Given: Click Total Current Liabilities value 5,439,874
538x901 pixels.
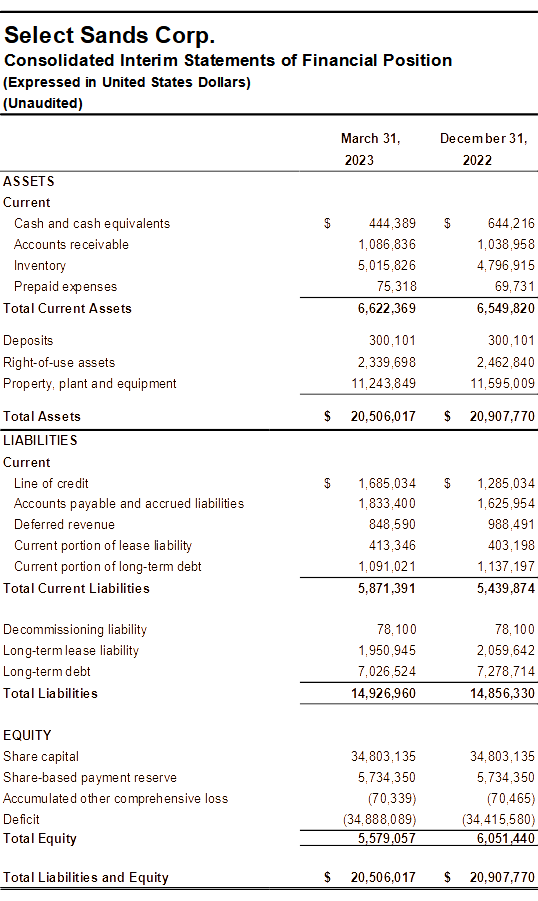Looking at the screenshot, I should pos(506,588).
